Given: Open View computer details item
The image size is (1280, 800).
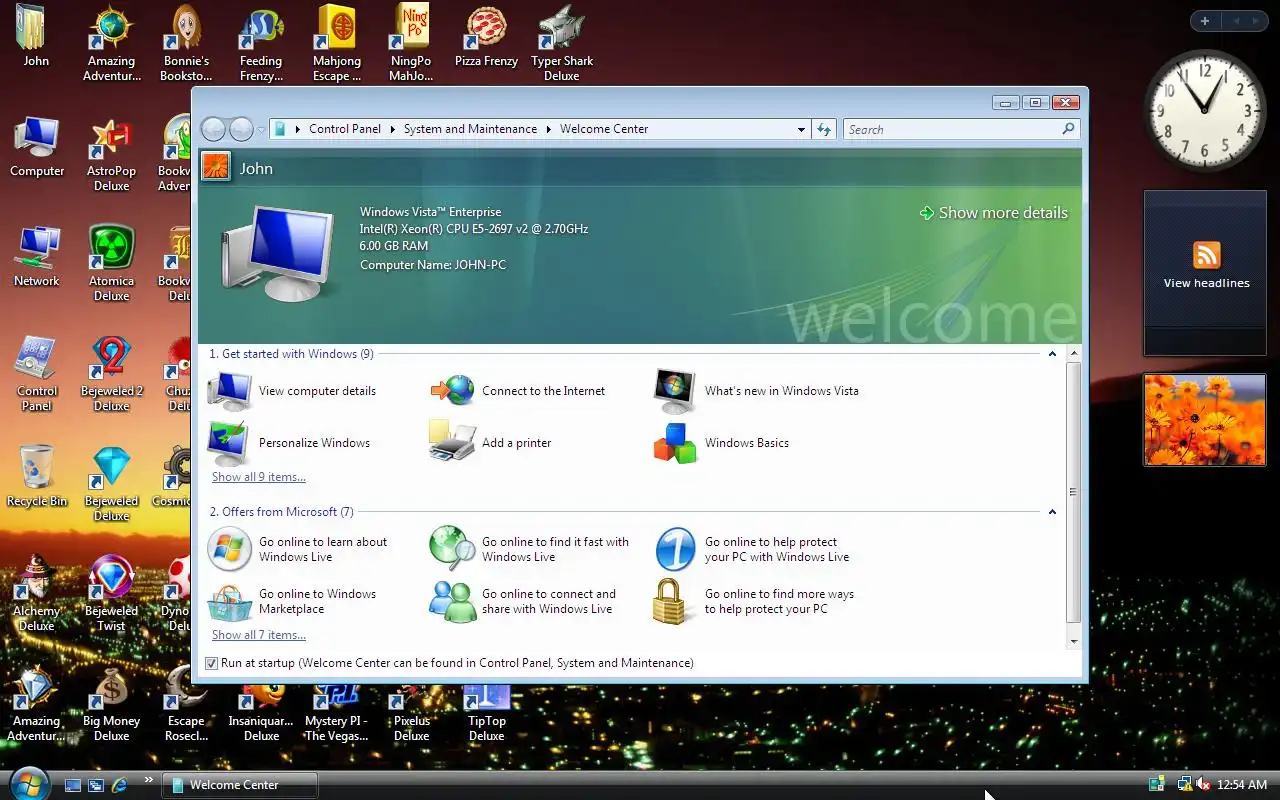Looking at the screenshot, I should [x=292, y=391].
